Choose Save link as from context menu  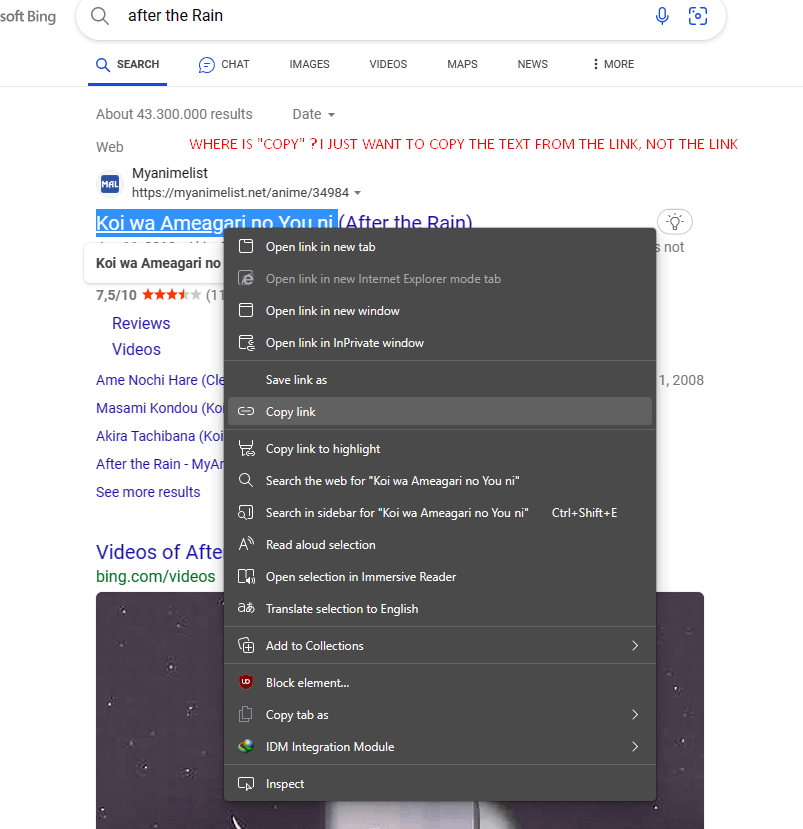pos(440,380)
